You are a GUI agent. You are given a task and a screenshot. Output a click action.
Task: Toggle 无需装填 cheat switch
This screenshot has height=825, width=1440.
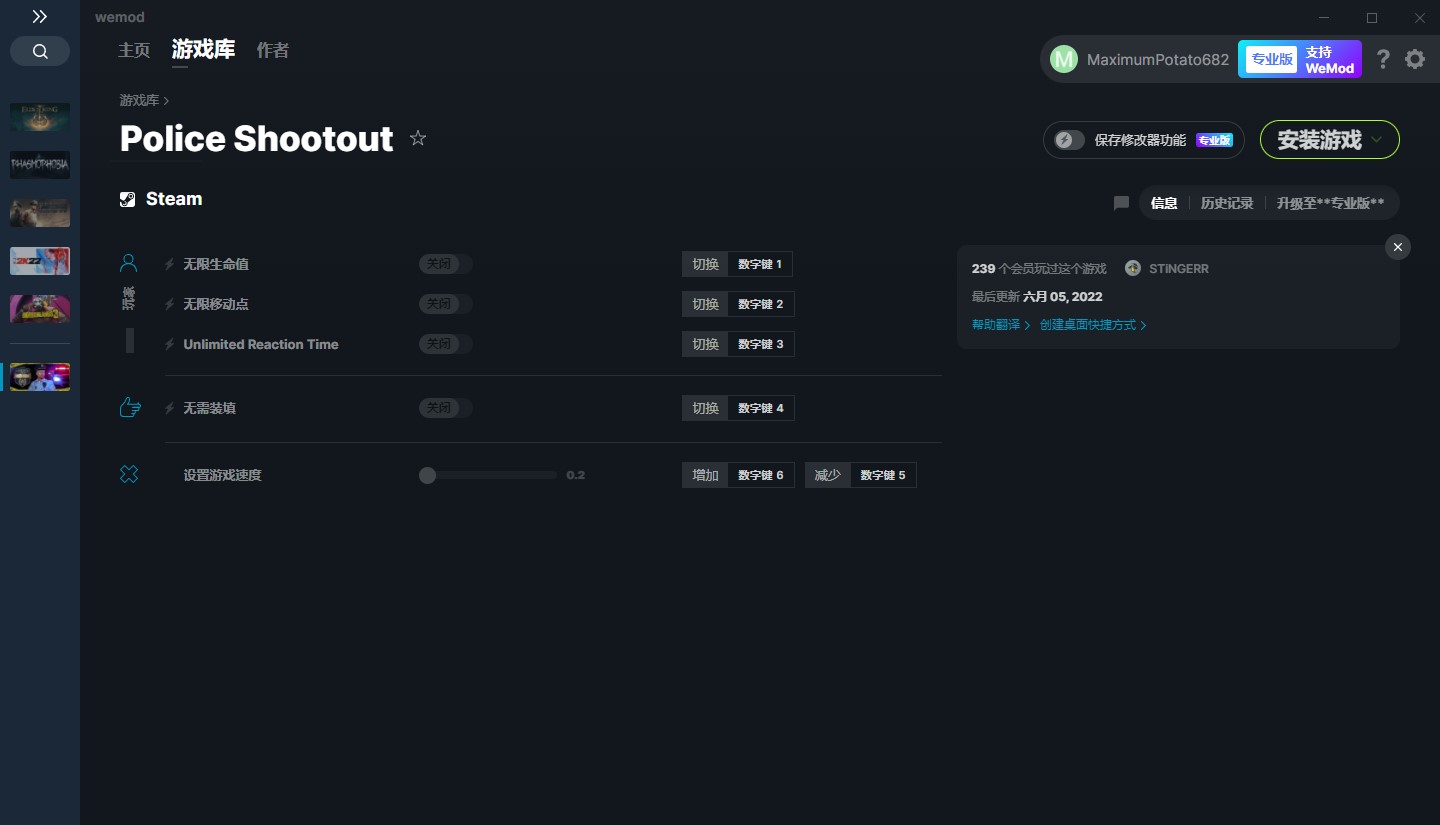(445, 408)
